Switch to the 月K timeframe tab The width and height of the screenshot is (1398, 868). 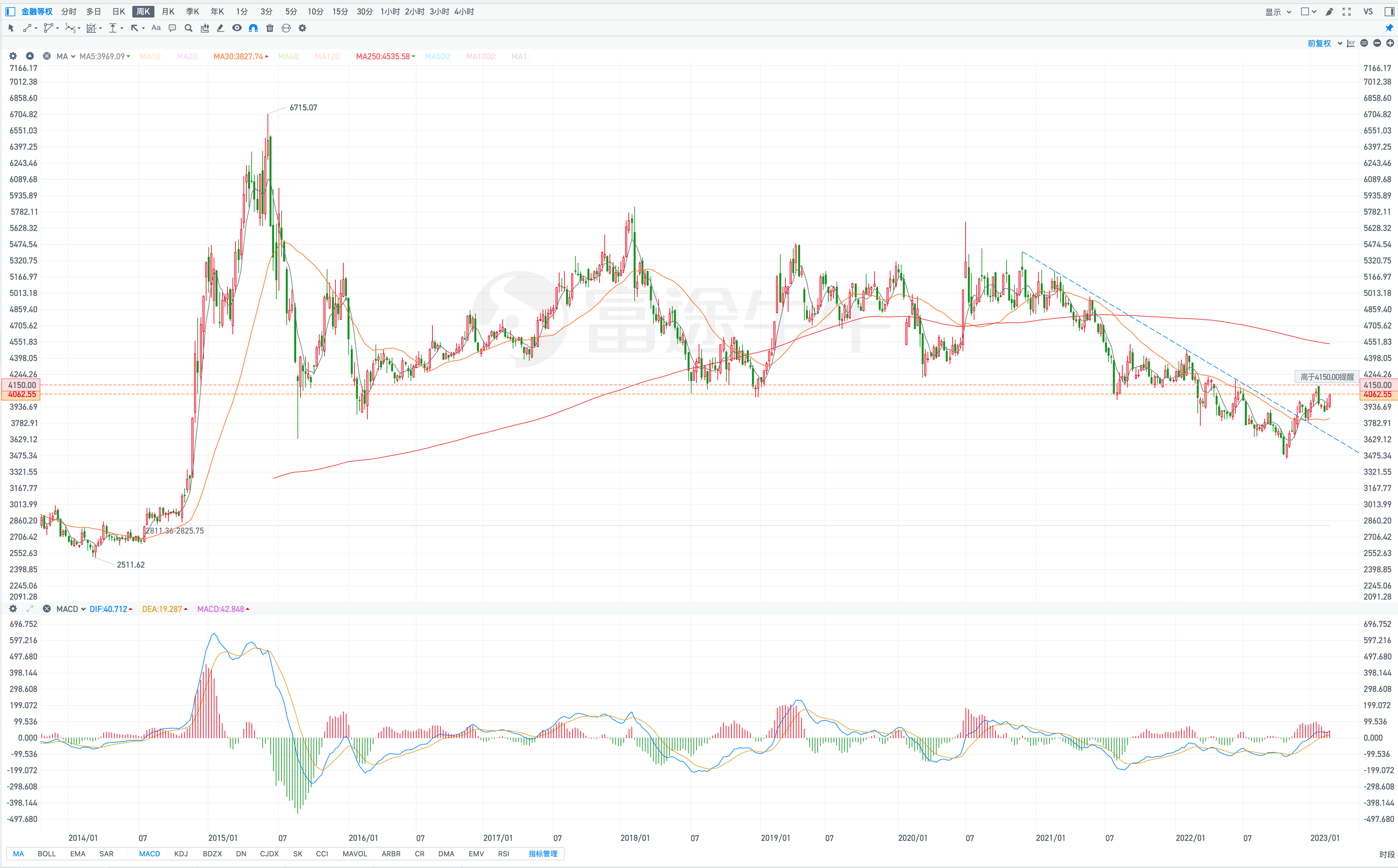tap(168, 11)
